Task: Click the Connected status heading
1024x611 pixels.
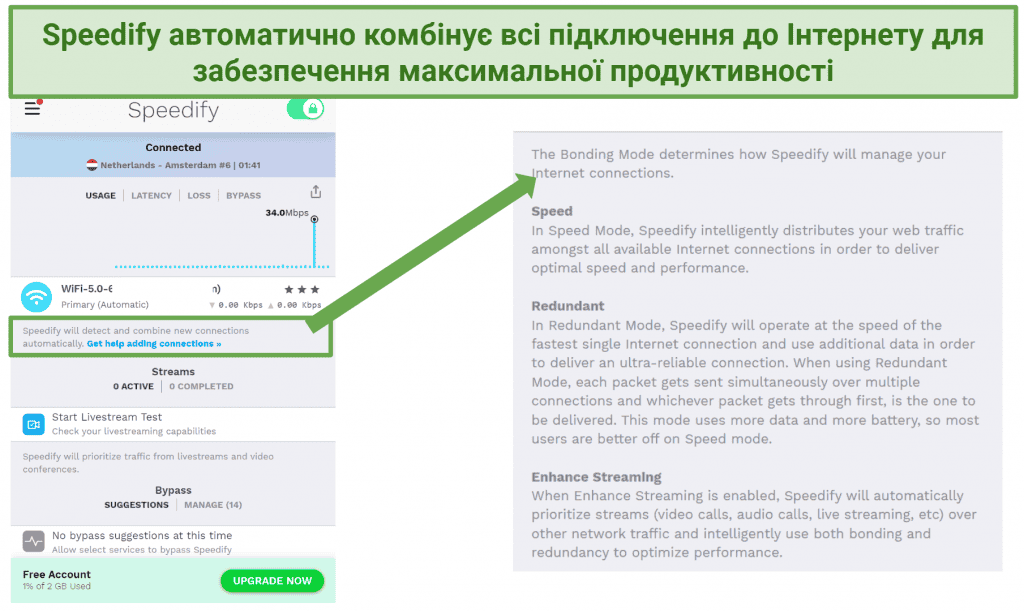Action: coord(173,148)
